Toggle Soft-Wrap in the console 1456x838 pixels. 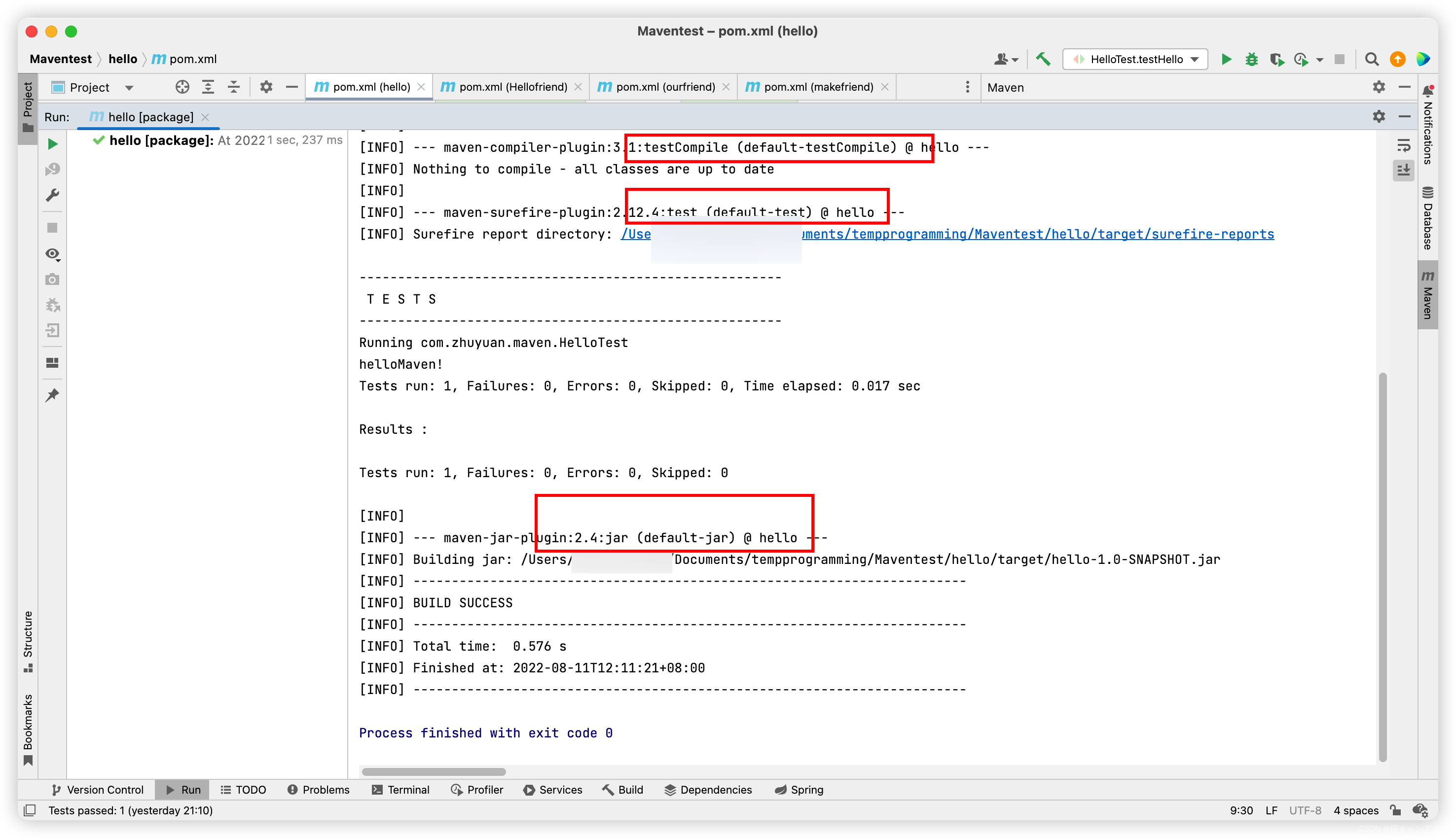tap(1404, 145)
